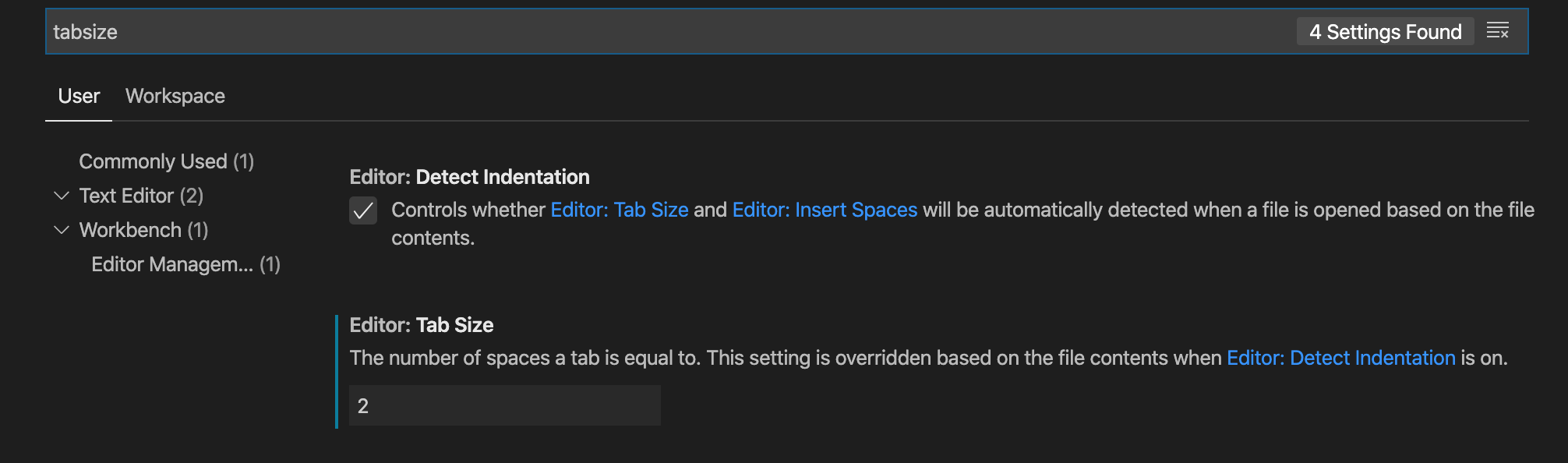The height and width of the screenshot is (463, 1568).
Task: Clear the settings search input icon
Action: point(1497,31)
